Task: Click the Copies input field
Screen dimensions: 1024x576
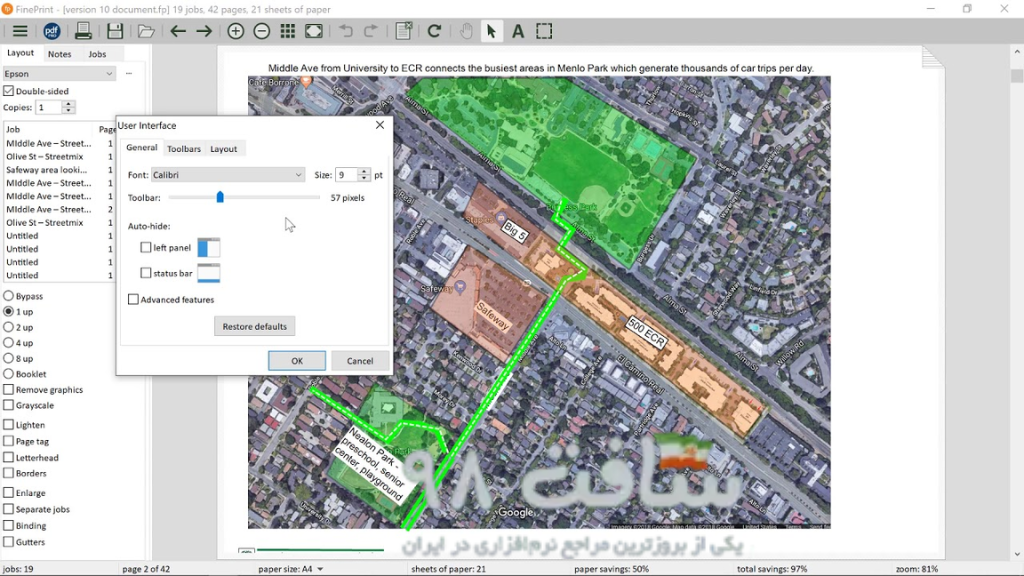Action: click(x=49, y=107)
